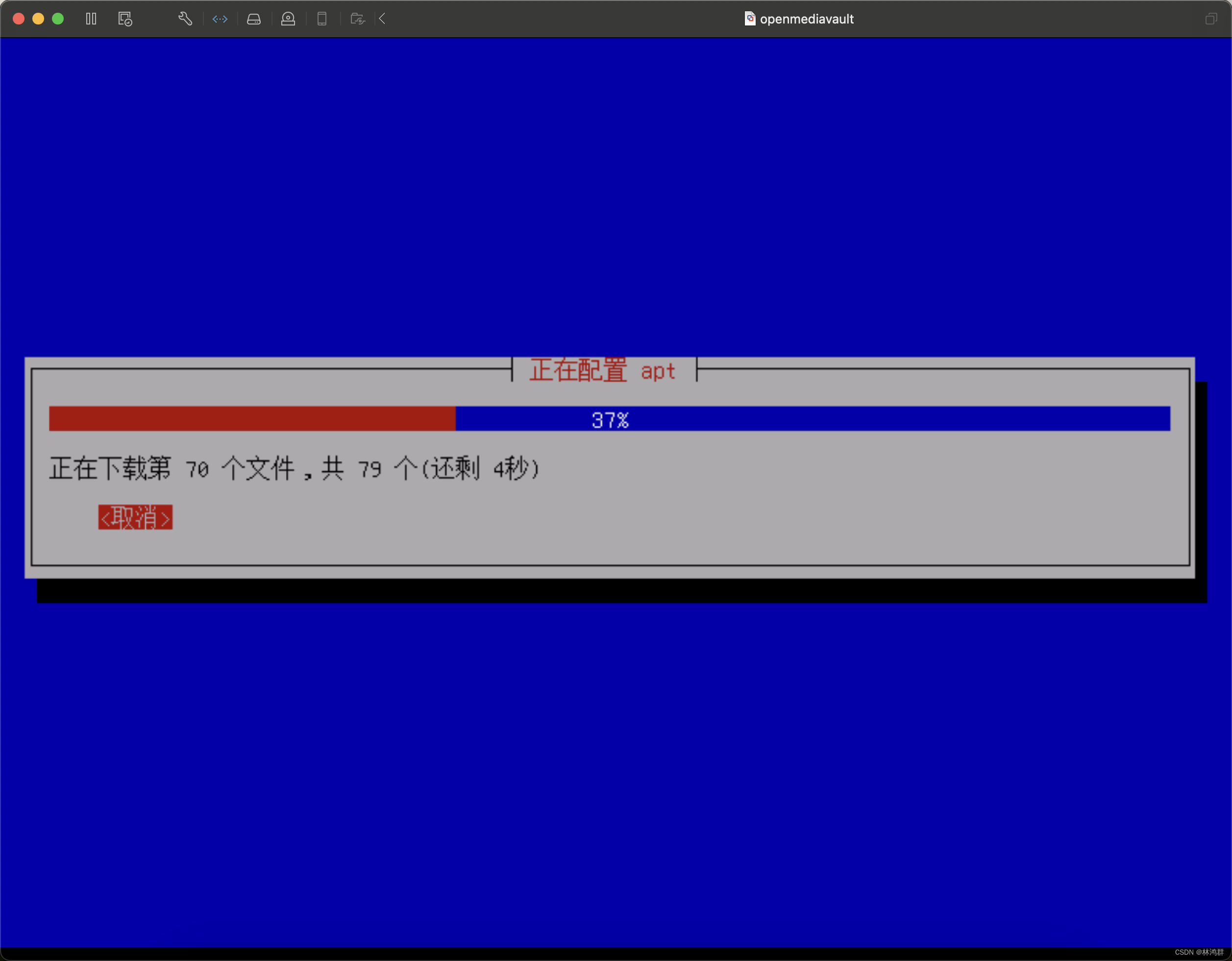Viewport: 1232px width, 961px height.
Task: Click the openmediavault window title
Action: pyautogui.click(x=806, y=19)
